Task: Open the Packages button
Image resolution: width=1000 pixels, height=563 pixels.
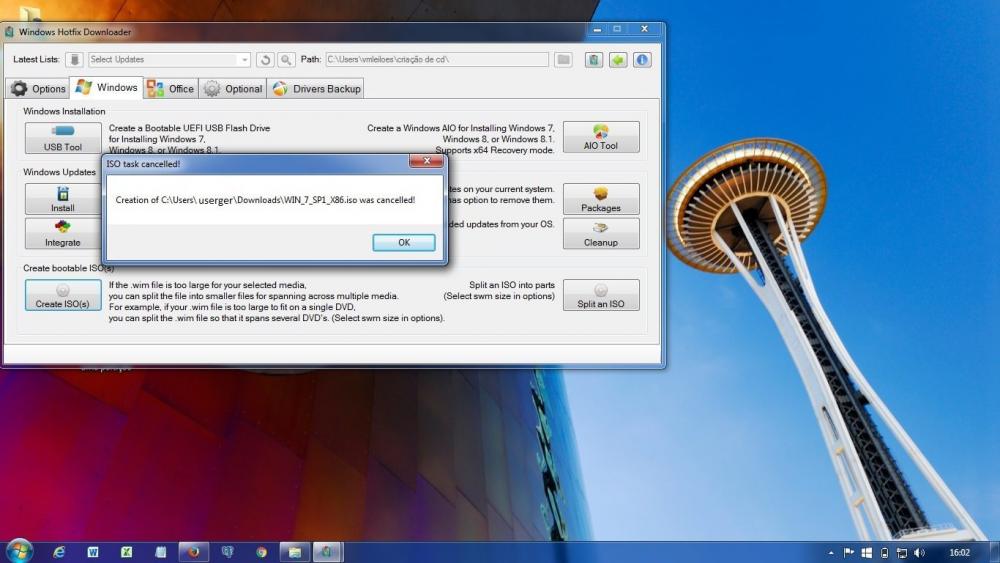Action: tap(601, 199)
